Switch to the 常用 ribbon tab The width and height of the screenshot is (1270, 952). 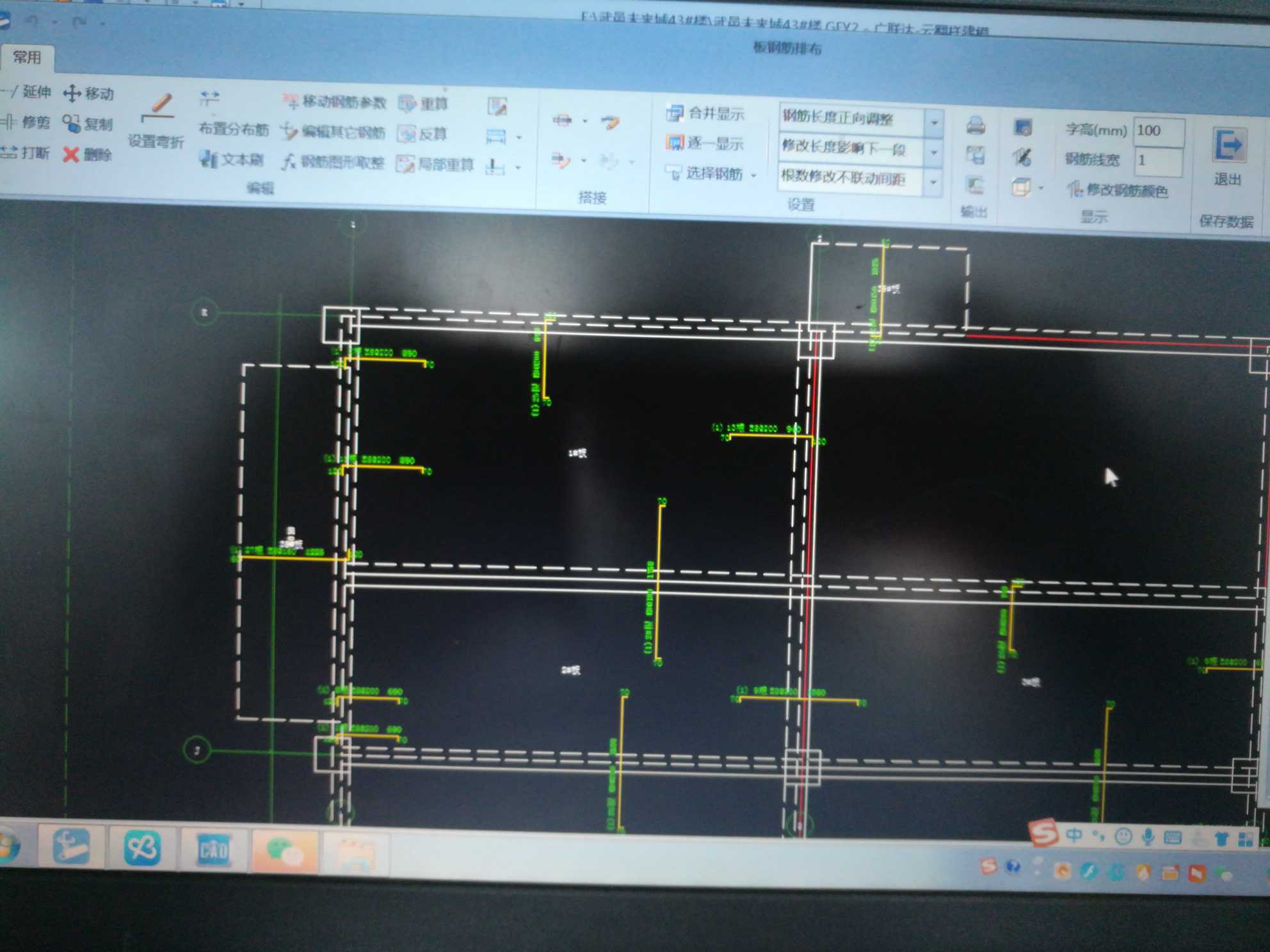28,58
